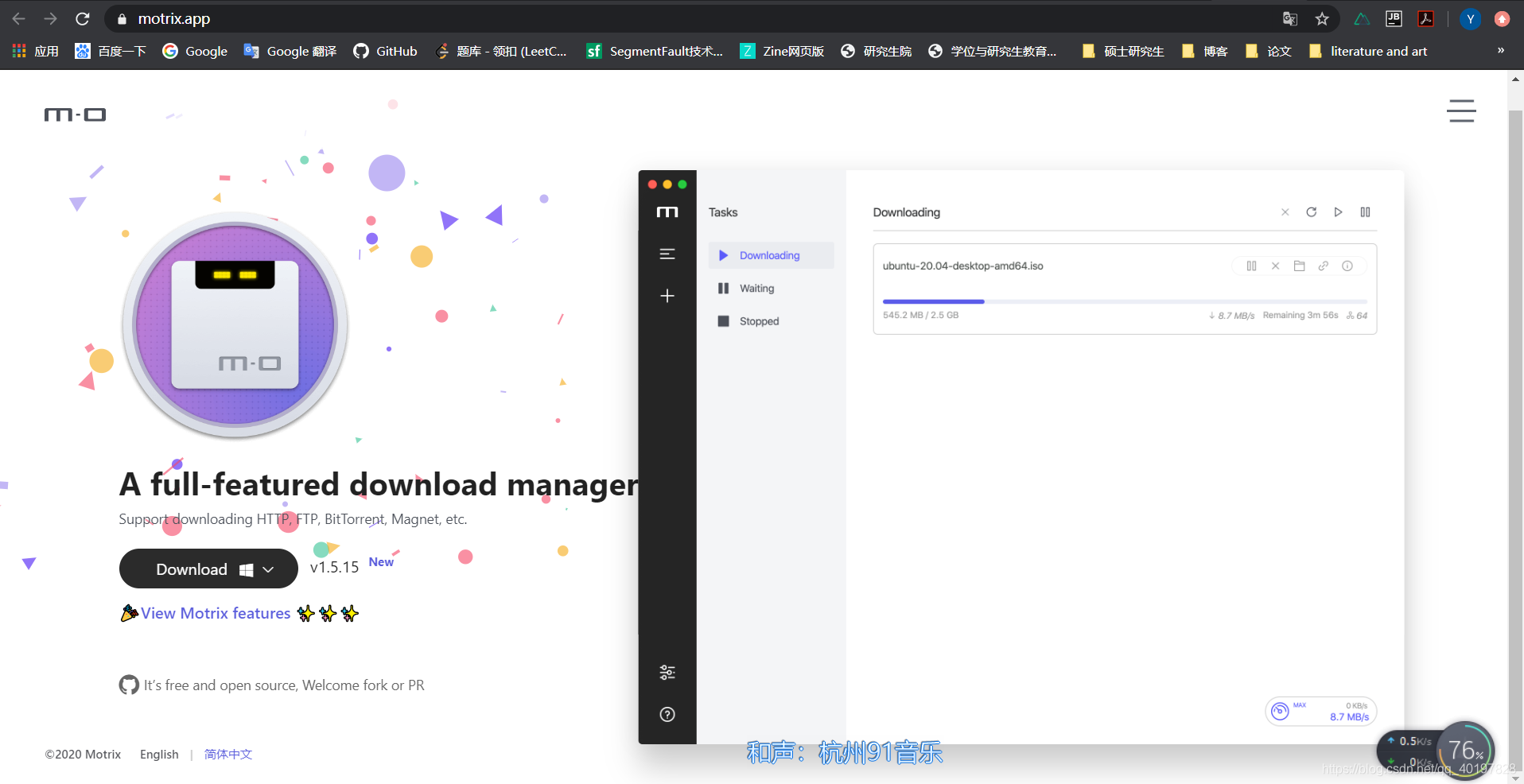This screenshot has height=784, width=1524.
Task: Expand the 硕士研究生 bookmark folder
Action: coord(1123,51)
